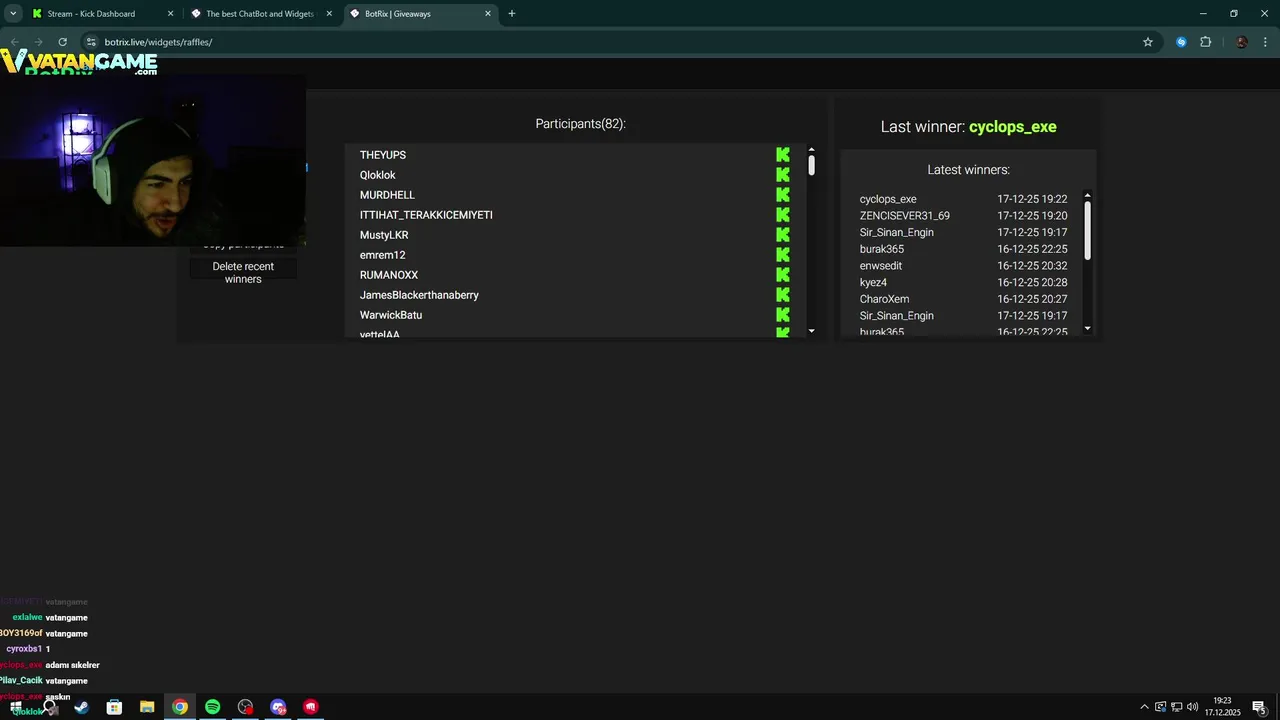Click participants list scroll-up arrow
Image resolution: width=1280 pixels, height=720 pixels.
click(811, 150)
